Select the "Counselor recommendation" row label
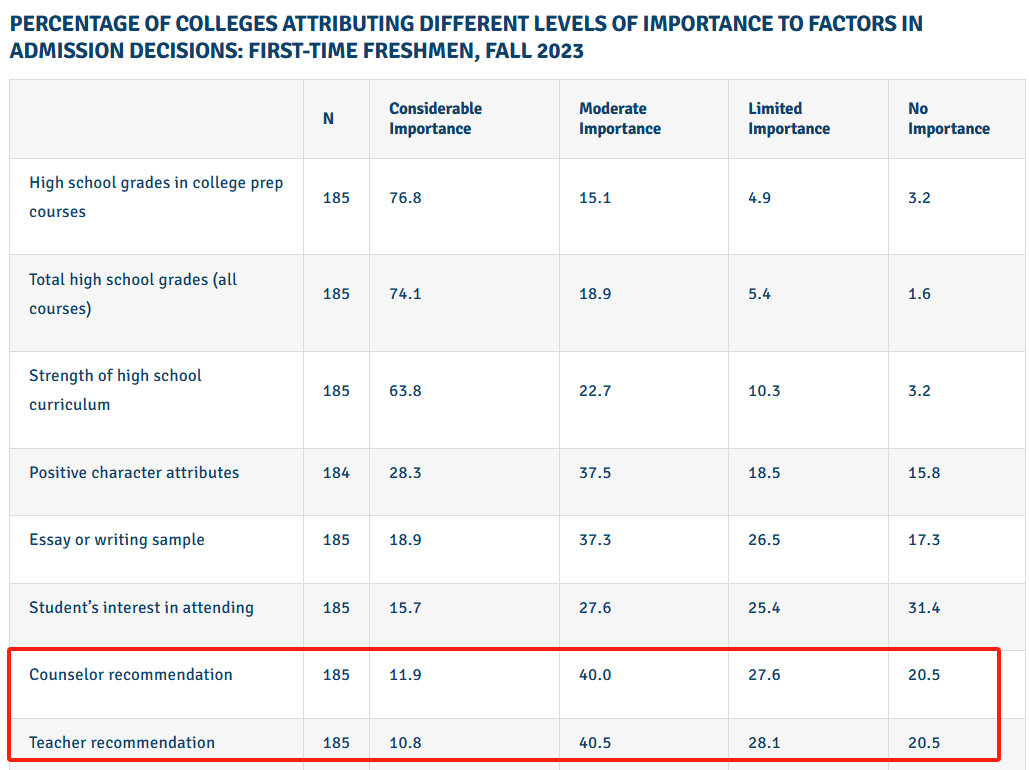Image resolution: width=1029 pixels, height=770 pixels. point(131,675)
